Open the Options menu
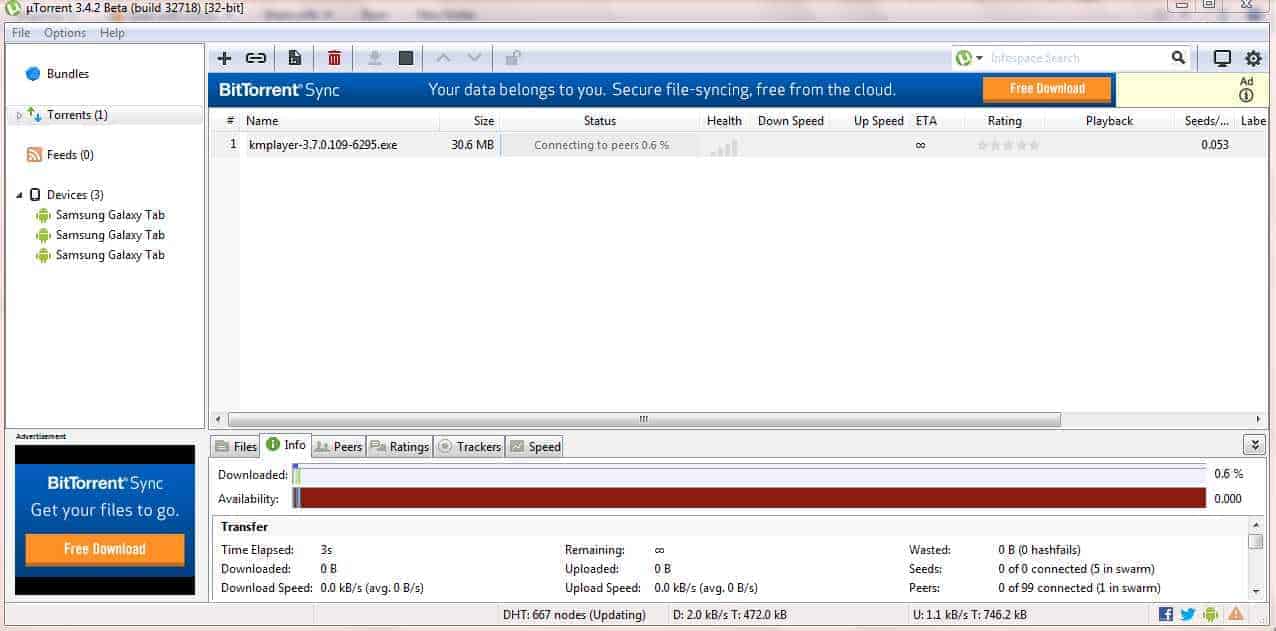The width and height of the screenshot is (1276, 631). [x=64, y=32]
